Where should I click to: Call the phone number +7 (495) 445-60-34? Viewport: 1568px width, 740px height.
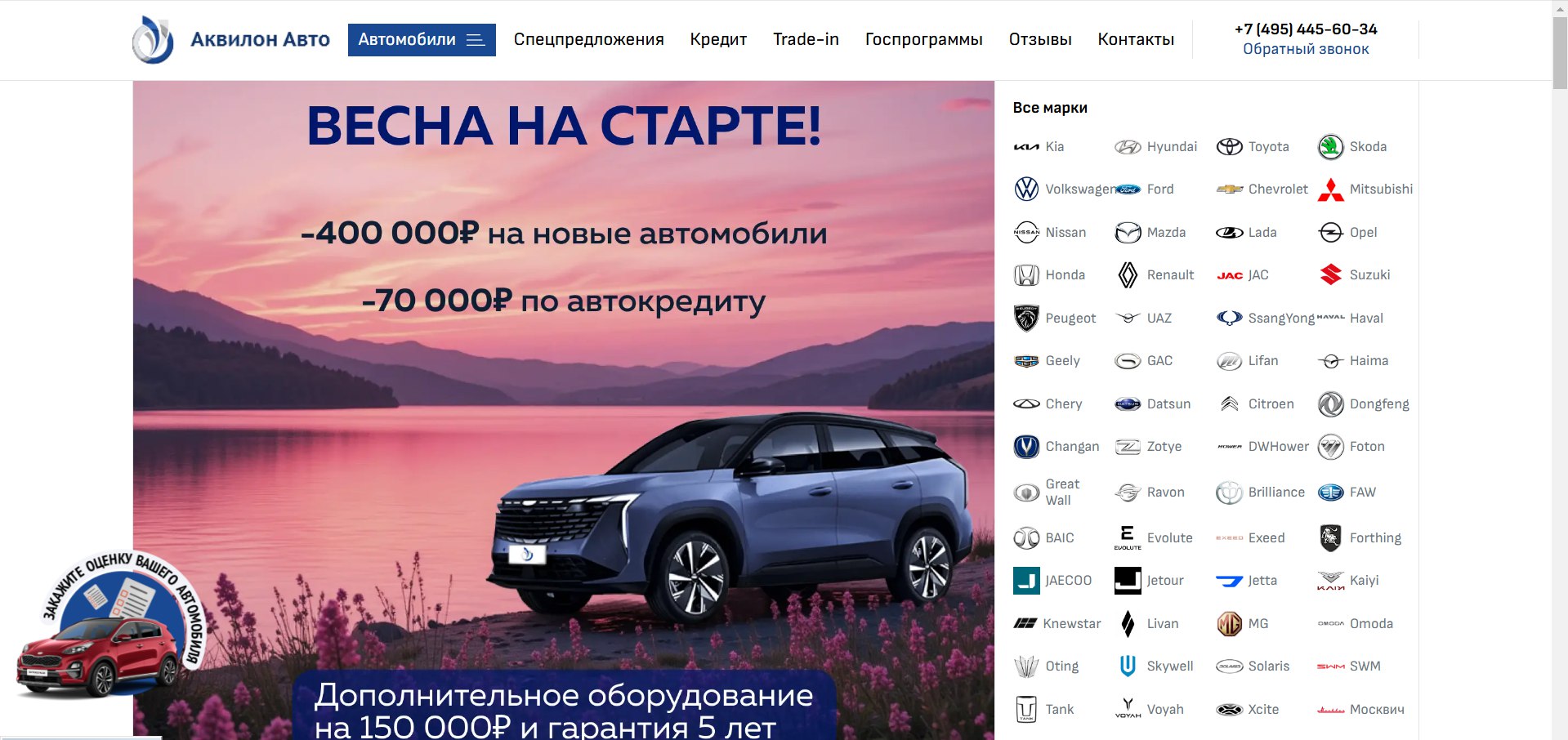[1306, 29]
